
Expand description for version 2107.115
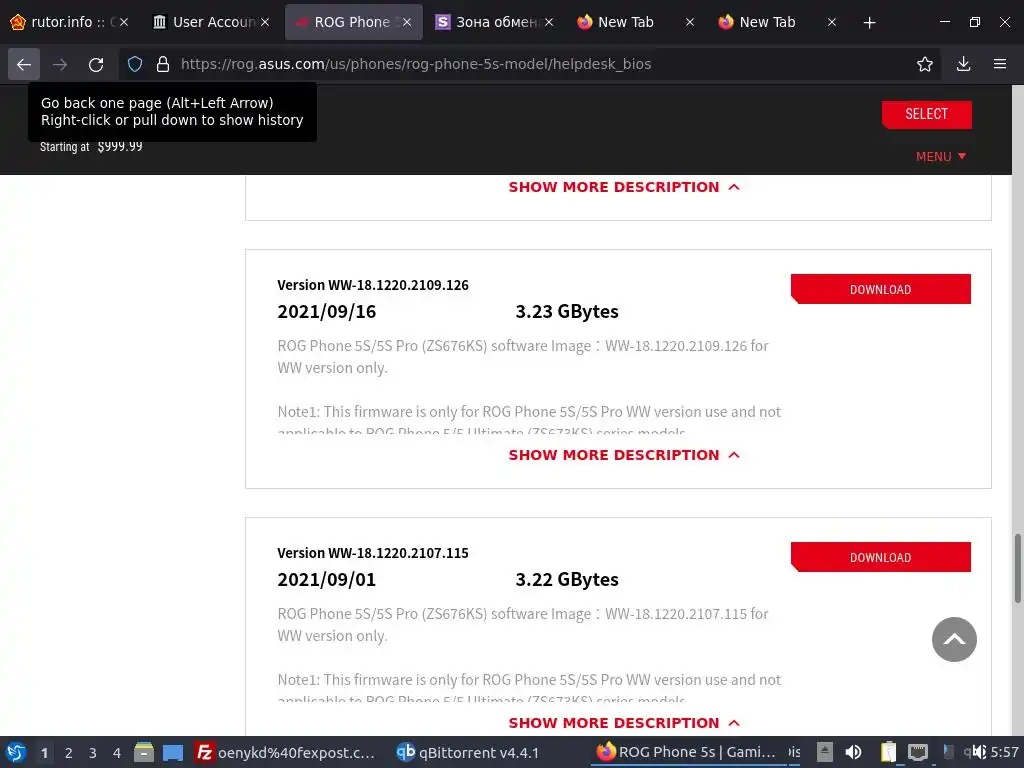624,723
